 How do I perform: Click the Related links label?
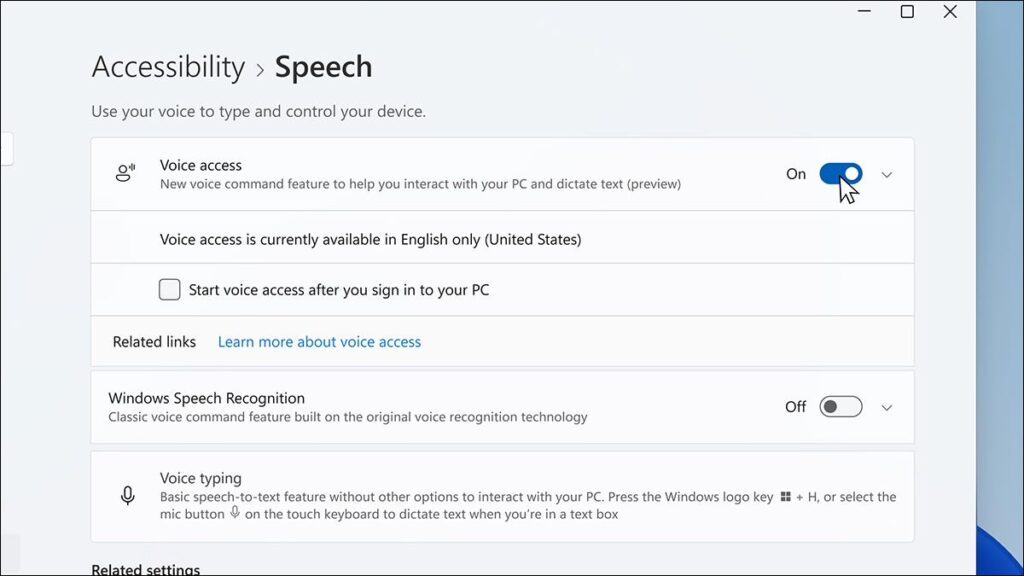click(154, 342)
